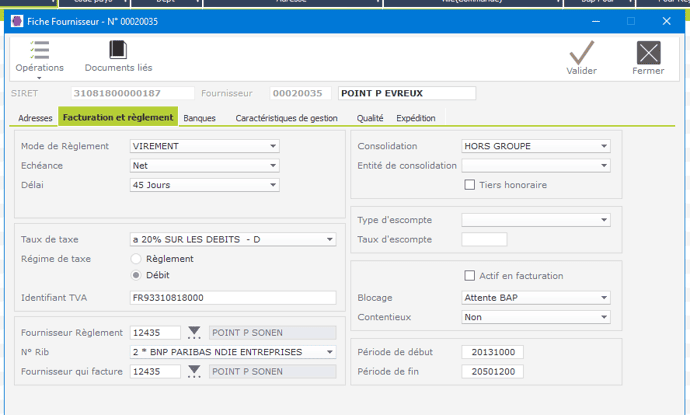The width and height of the screenshot is (690, 415).
Task: Click the Valider checkmark icon
Action: pyautogui.click(x=582, y=52)
